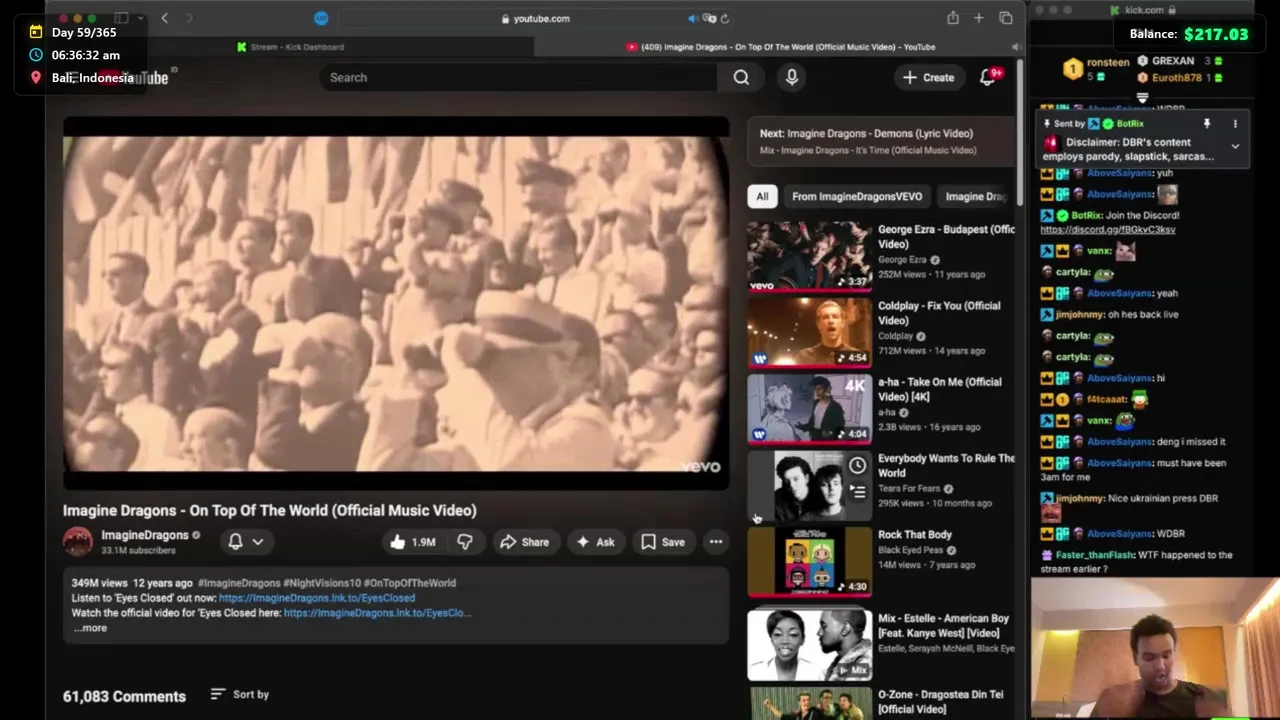Screen dimensions: 1280x720
Task: Start voice search with microphone icon
Action: point(791,77)
